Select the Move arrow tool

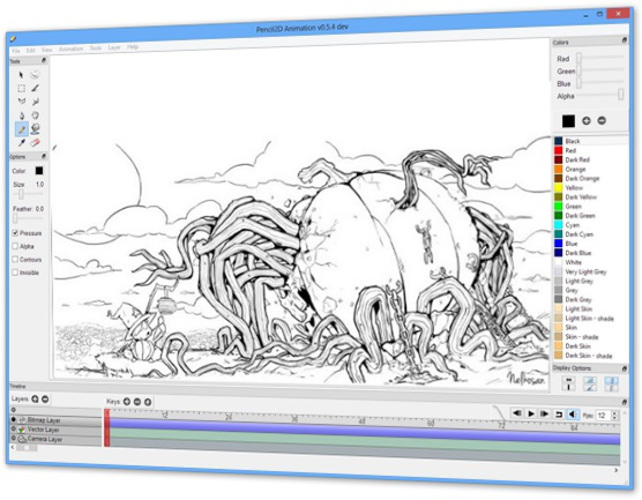click(21, 75)
